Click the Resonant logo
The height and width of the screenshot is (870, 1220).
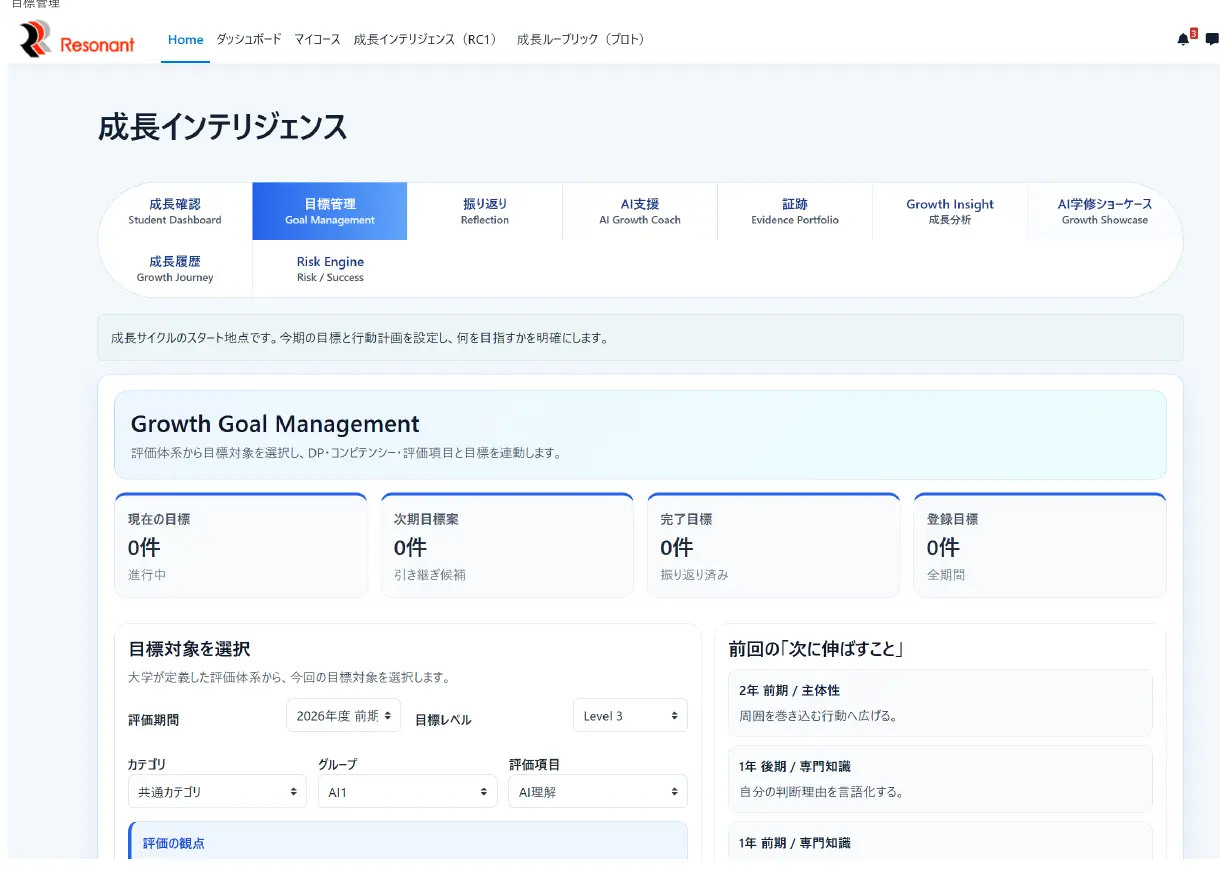pyautogui.click(x=77, y=40)
